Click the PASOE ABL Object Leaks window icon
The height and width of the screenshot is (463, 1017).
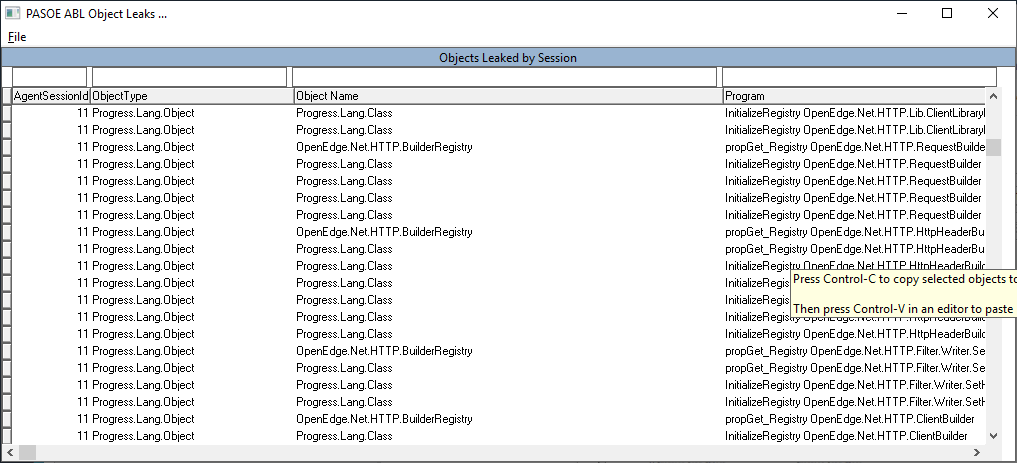click(x=13, y=14)
